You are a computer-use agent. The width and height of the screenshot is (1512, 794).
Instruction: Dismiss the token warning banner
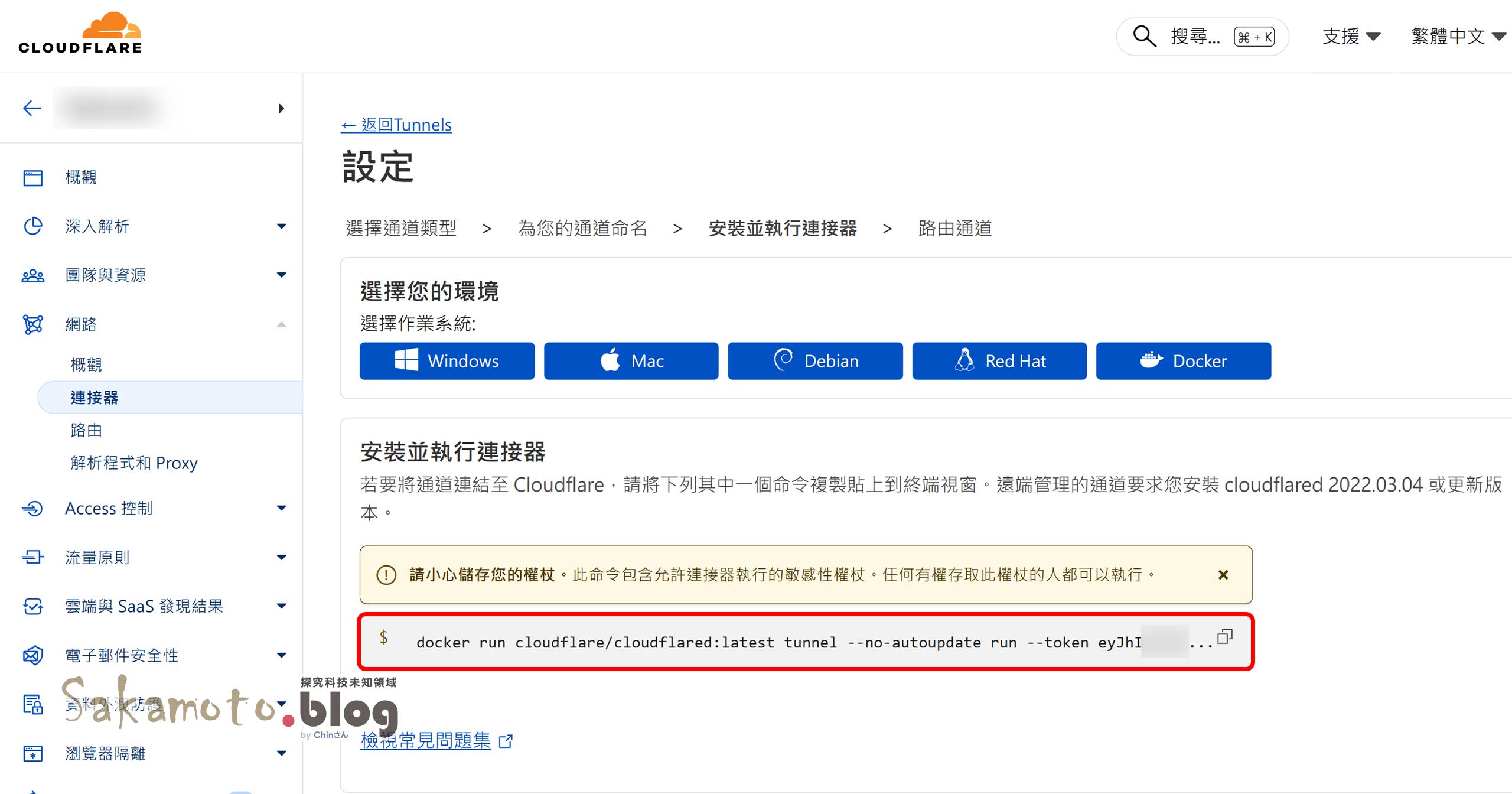click(1223, 575)
